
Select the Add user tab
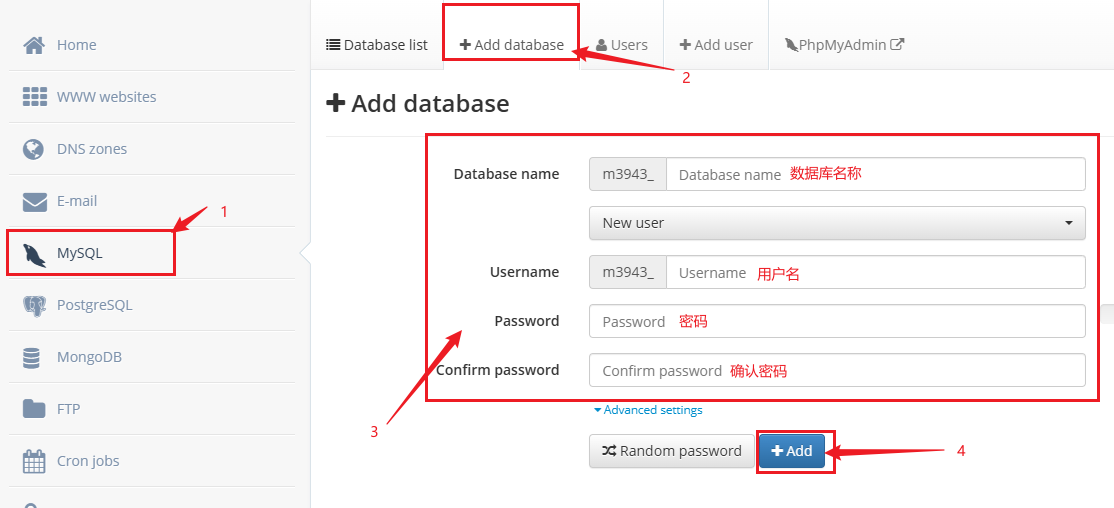tap(716, 45)
